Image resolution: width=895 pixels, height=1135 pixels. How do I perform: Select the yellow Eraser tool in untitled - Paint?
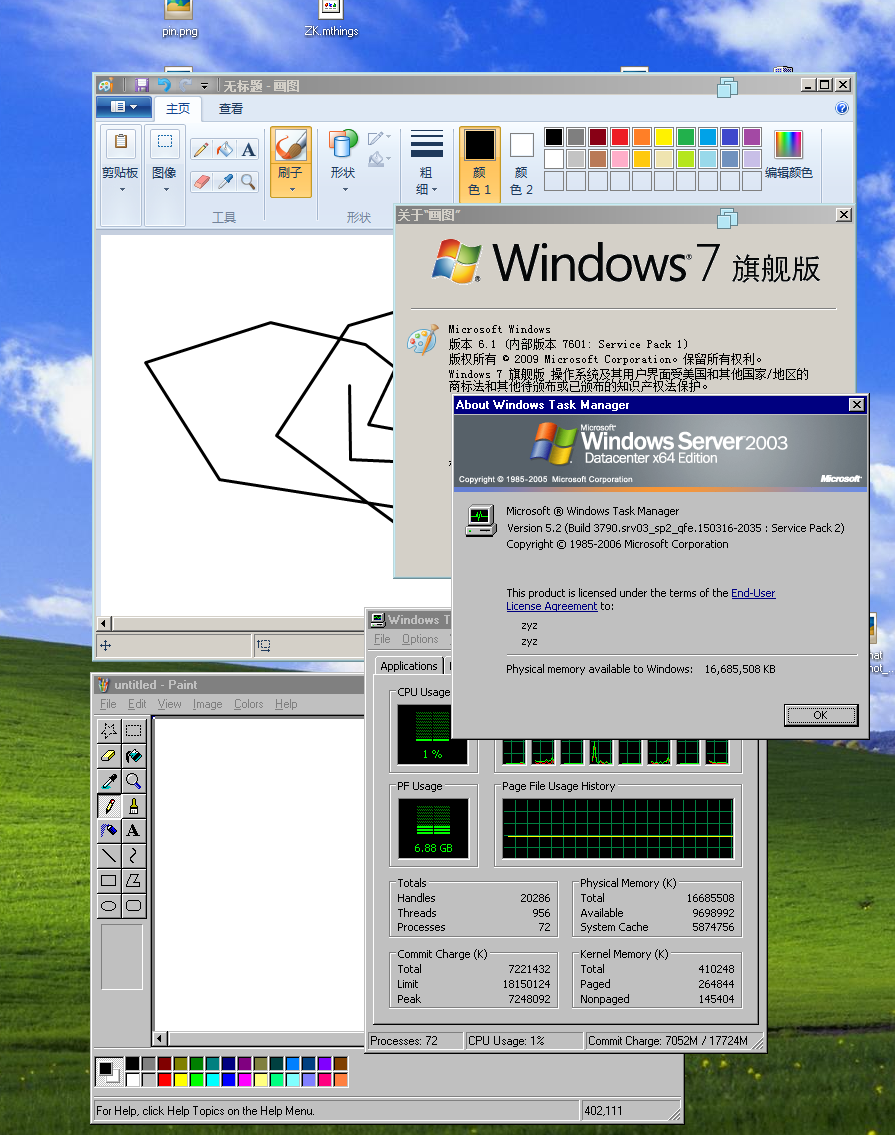[109, 756]
